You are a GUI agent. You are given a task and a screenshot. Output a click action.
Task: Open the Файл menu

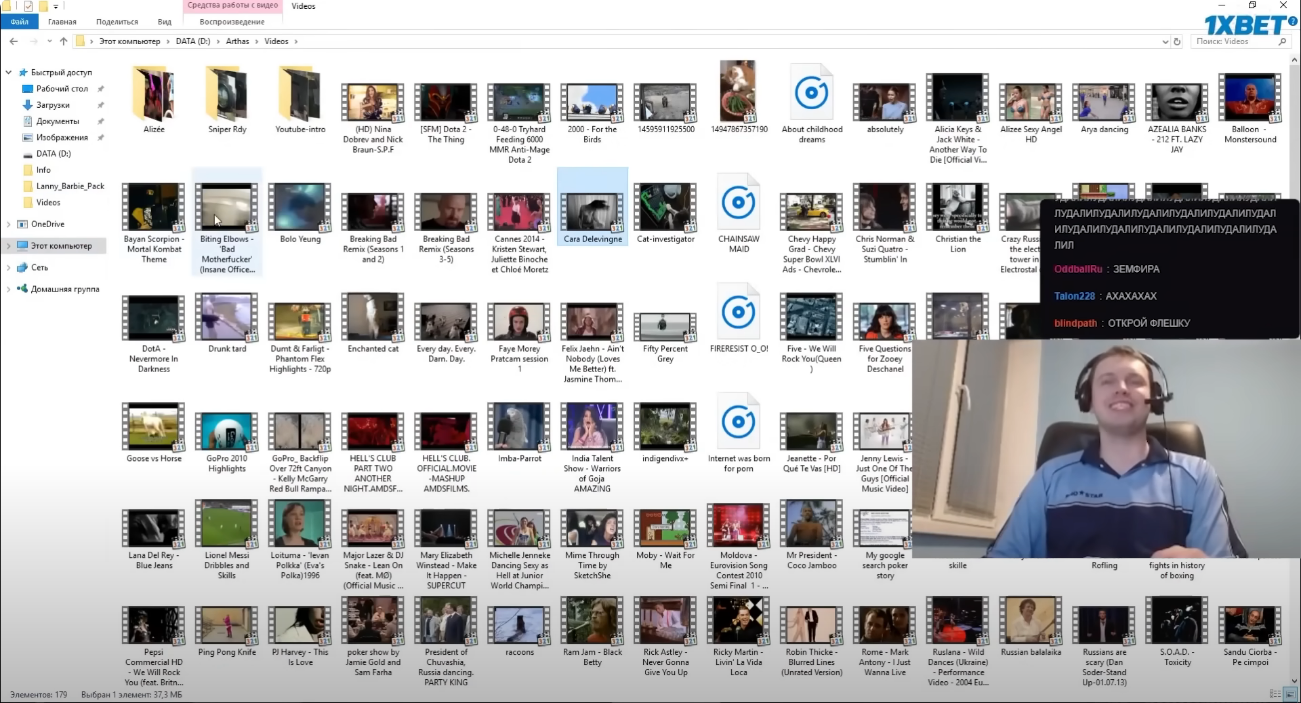tap(19, 21)
